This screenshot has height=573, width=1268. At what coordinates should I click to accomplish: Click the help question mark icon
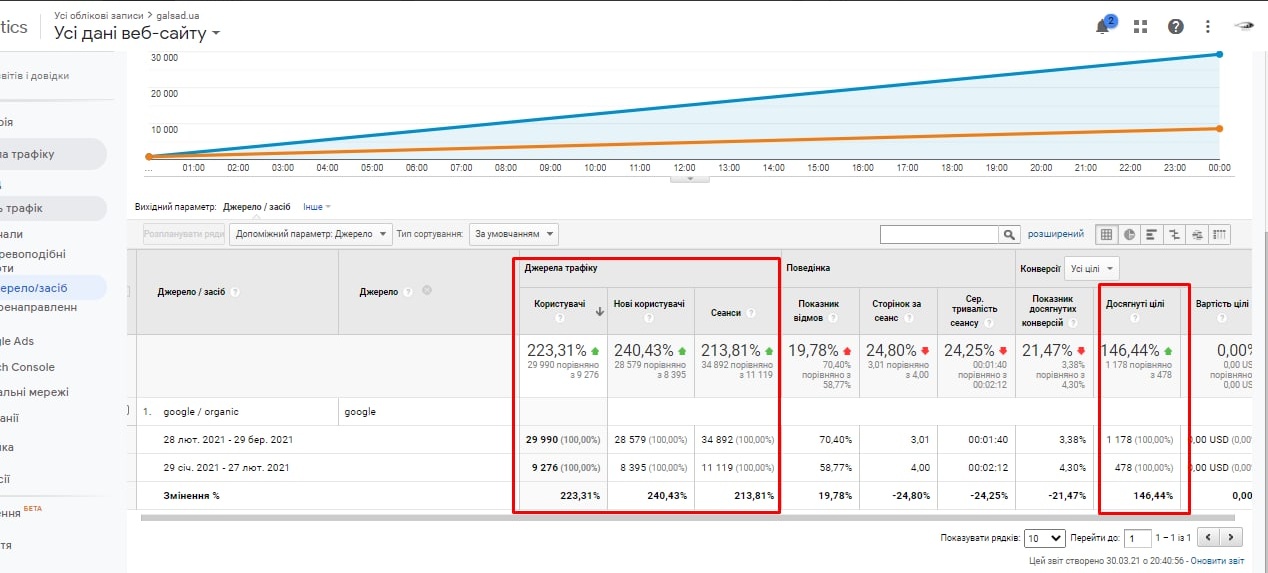tap(1176, 27)
